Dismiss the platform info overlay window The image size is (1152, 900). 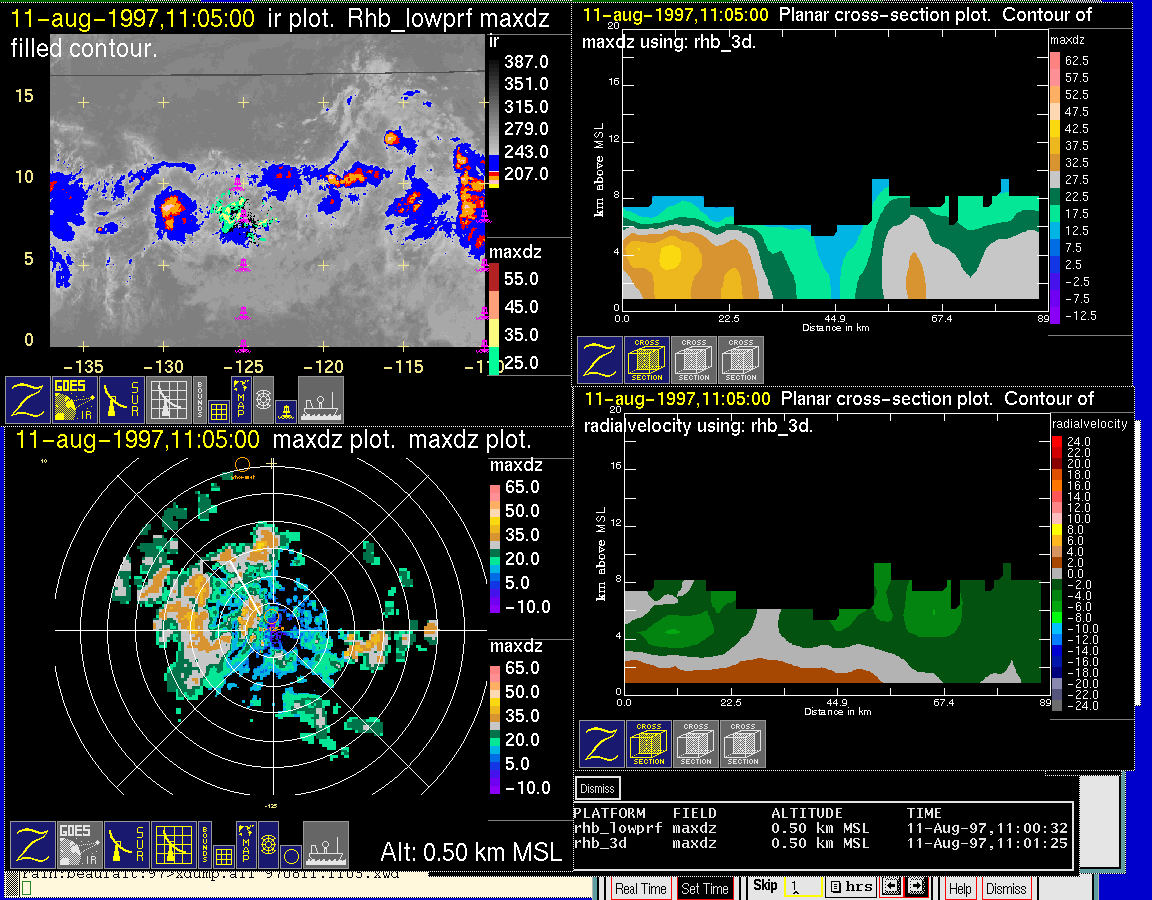coord(598,787)
